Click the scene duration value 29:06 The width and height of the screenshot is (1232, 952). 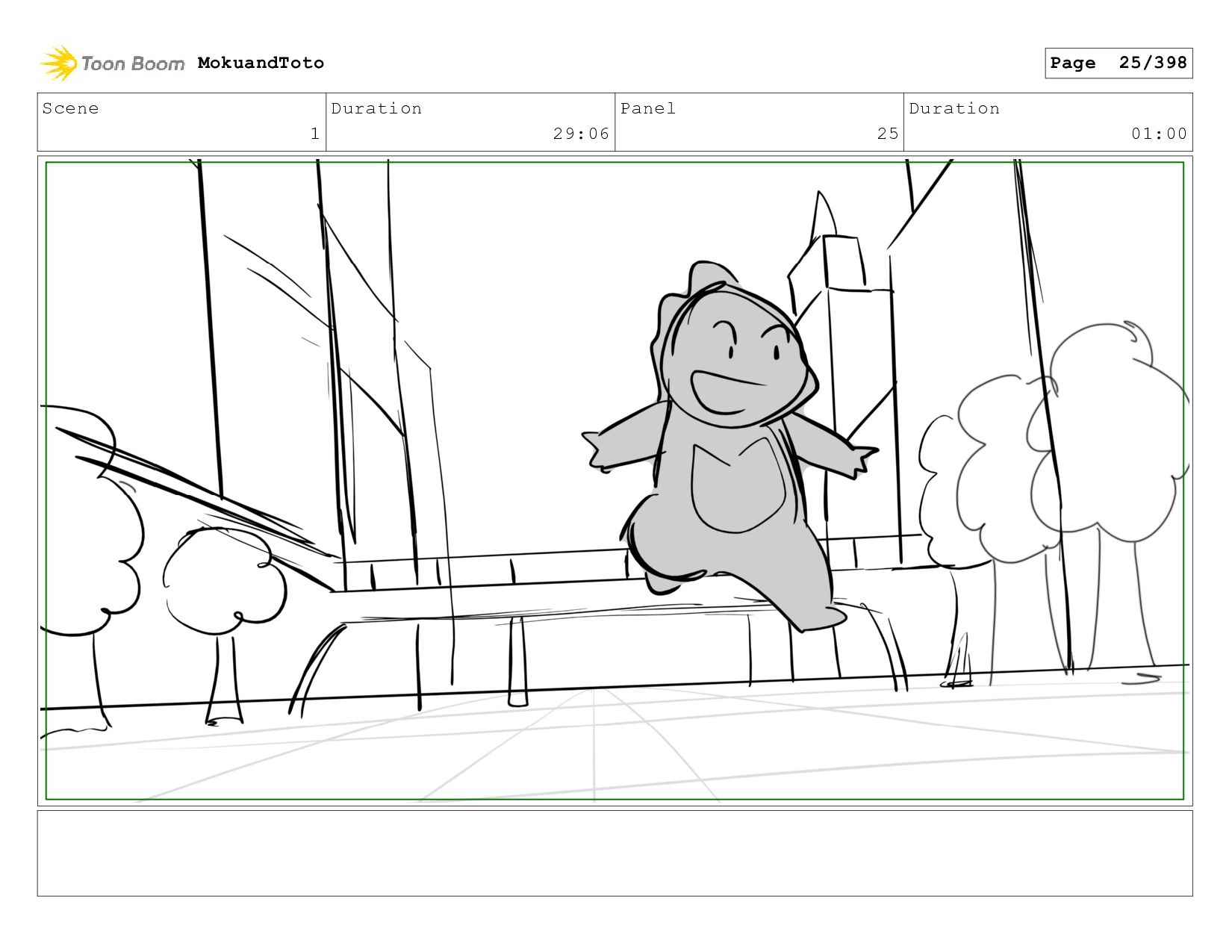[x=581, y=134]
